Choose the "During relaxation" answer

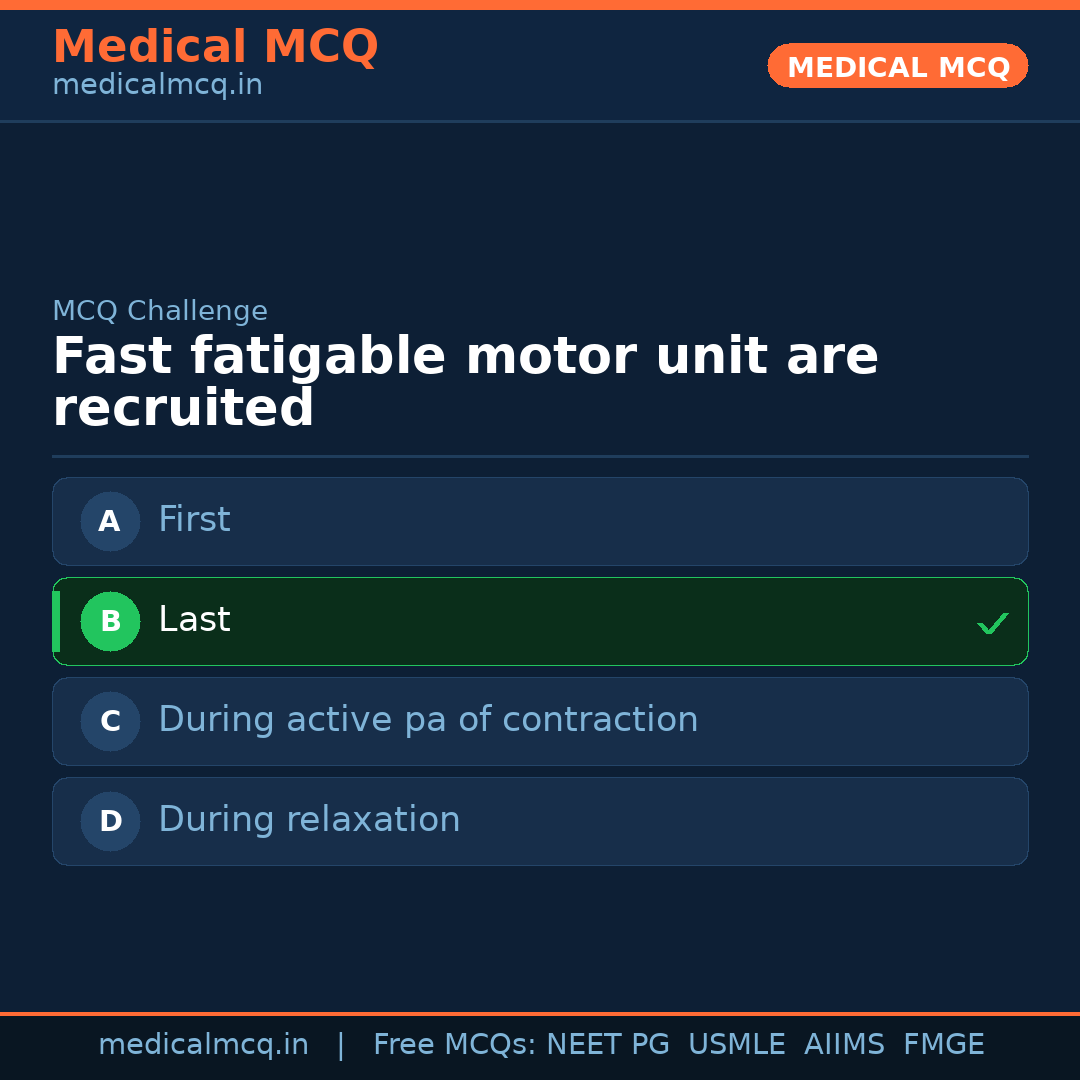(x=540, y=821)
